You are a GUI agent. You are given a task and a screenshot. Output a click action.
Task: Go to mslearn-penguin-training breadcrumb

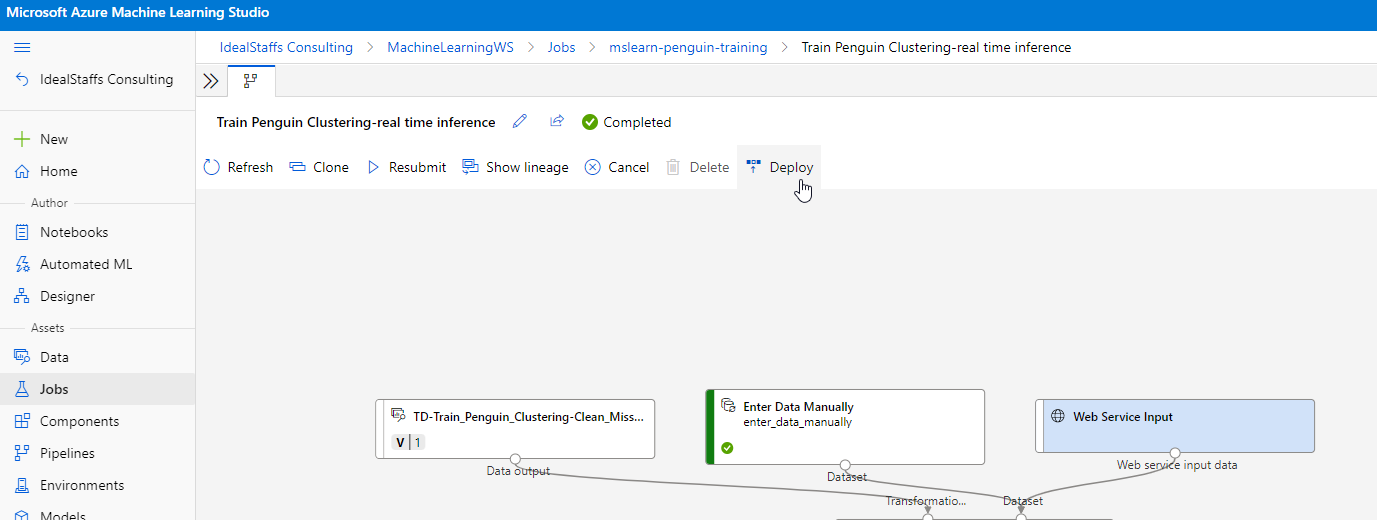pos(688,47)
